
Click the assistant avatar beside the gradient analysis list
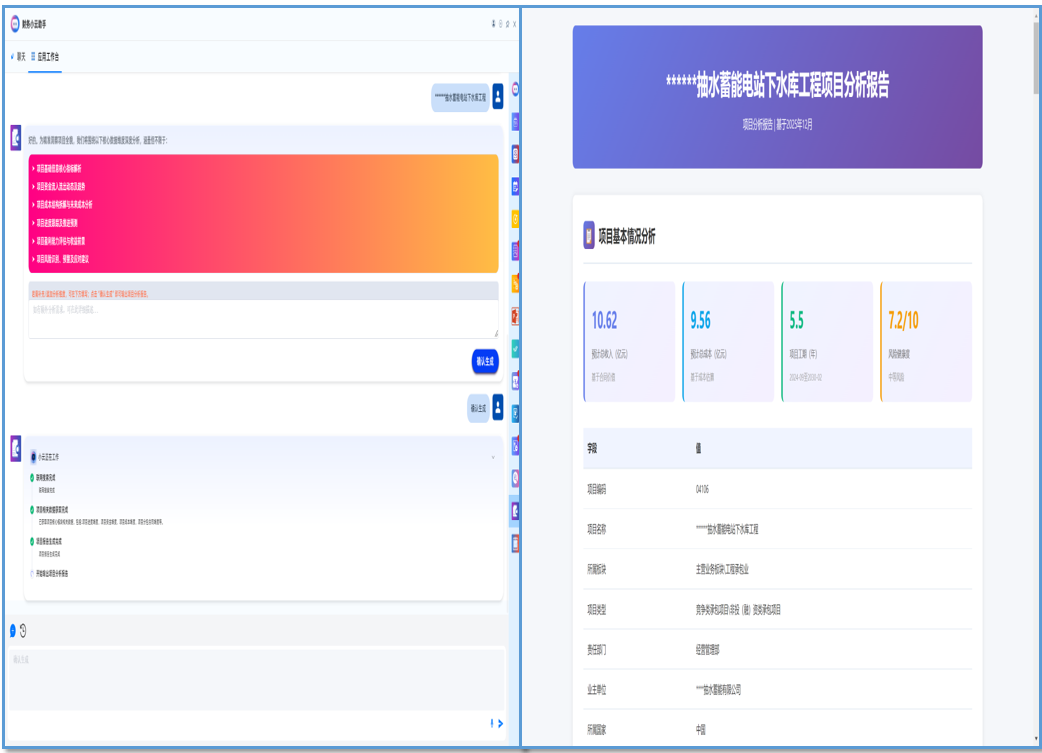15,138
